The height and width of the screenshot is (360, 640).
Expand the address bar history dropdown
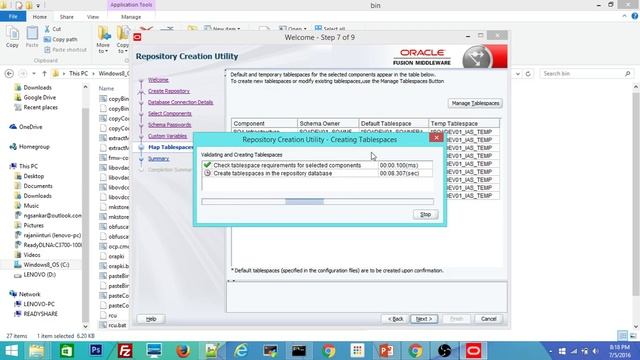coord(518,74)
